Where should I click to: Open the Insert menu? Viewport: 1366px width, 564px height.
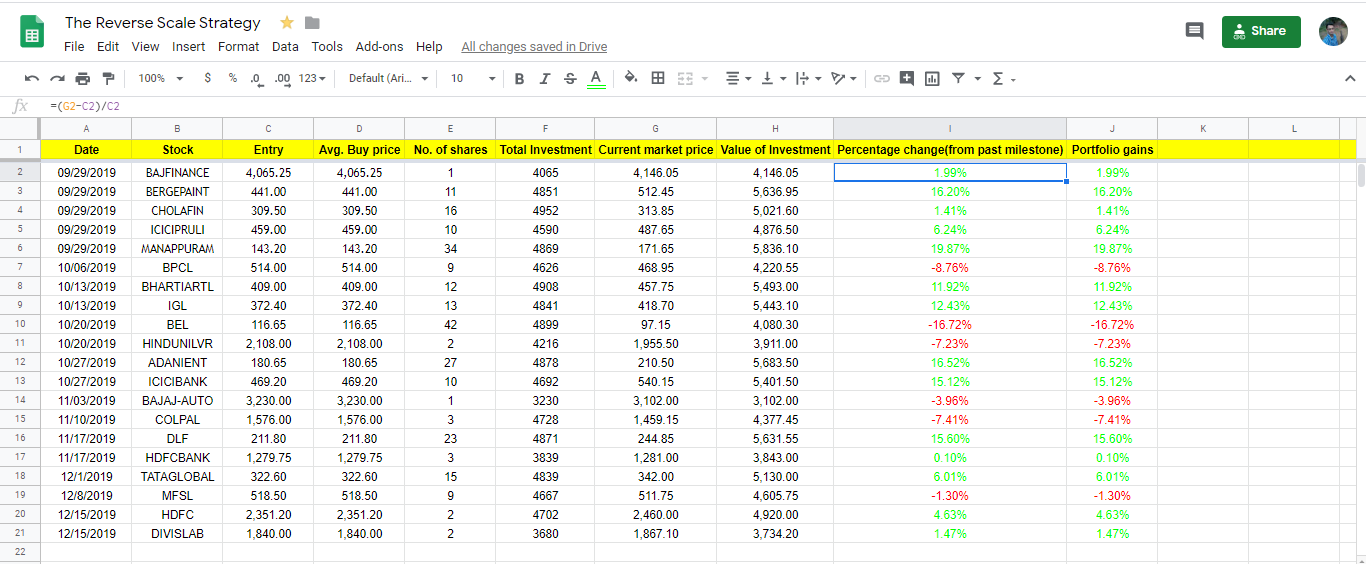click(188, 46)
